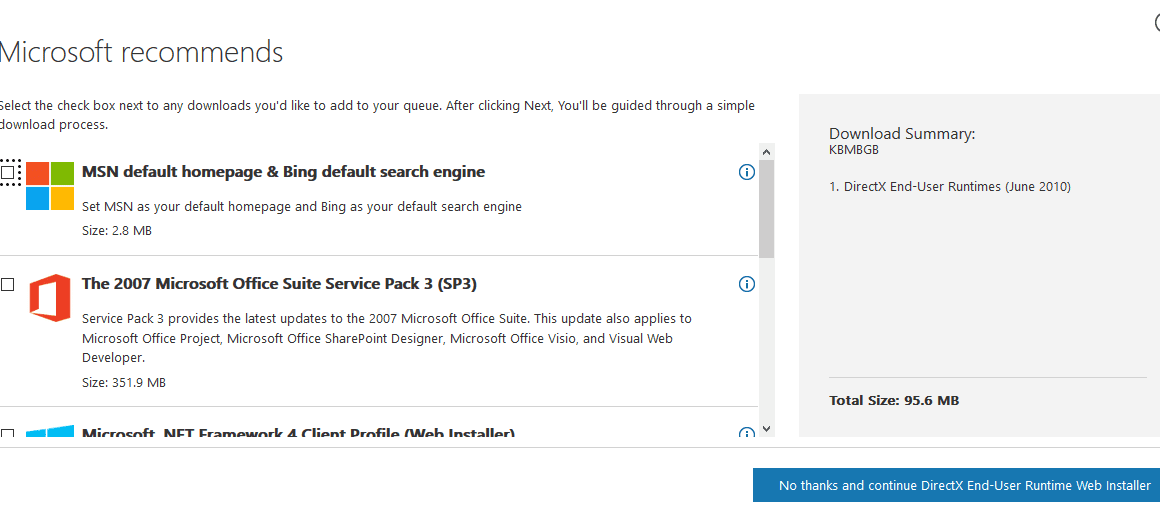Click the blue Windows logo for .NET Framework
Image resolution: width=1160 pixels, height=529 pixels.
tap(50, 431)
